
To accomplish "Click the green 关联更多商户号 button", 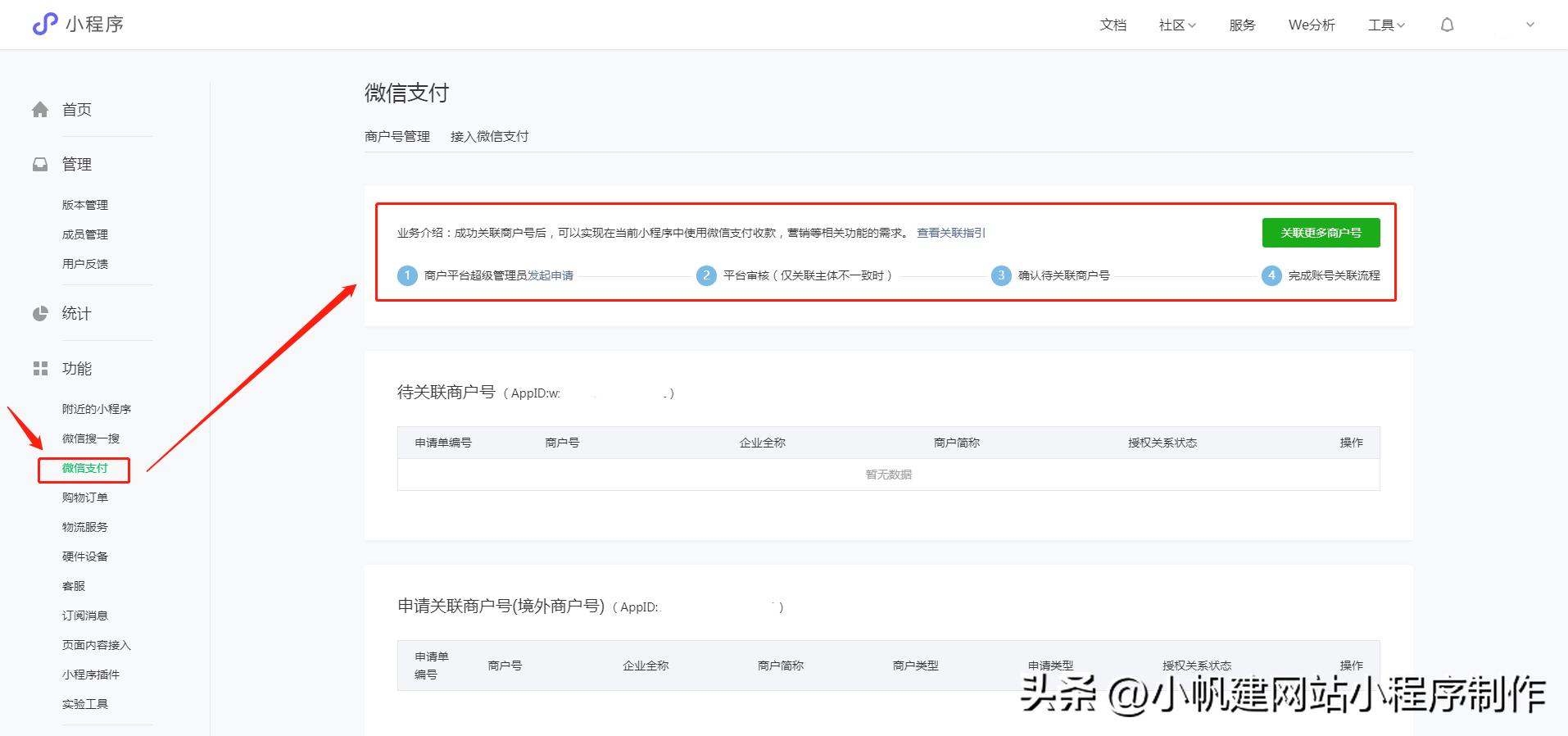I will 1321,233.
